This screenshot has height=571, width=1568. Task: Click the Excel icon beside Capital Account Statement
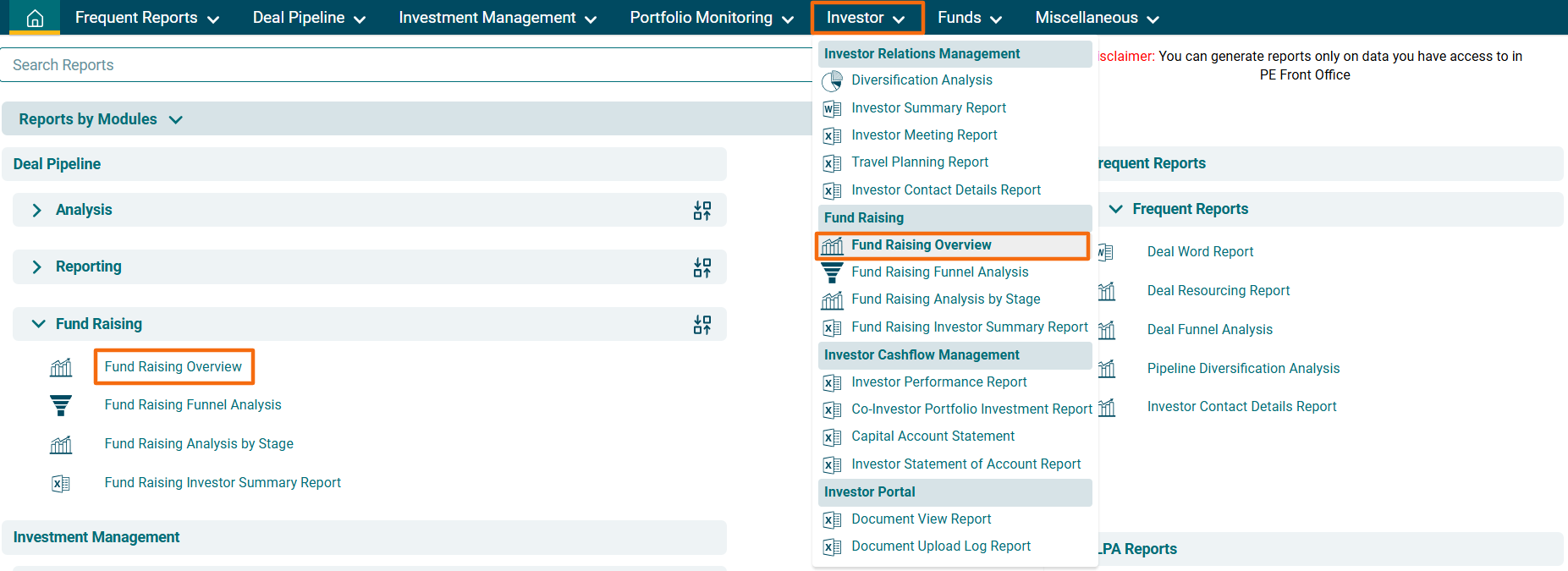point(832,437)
